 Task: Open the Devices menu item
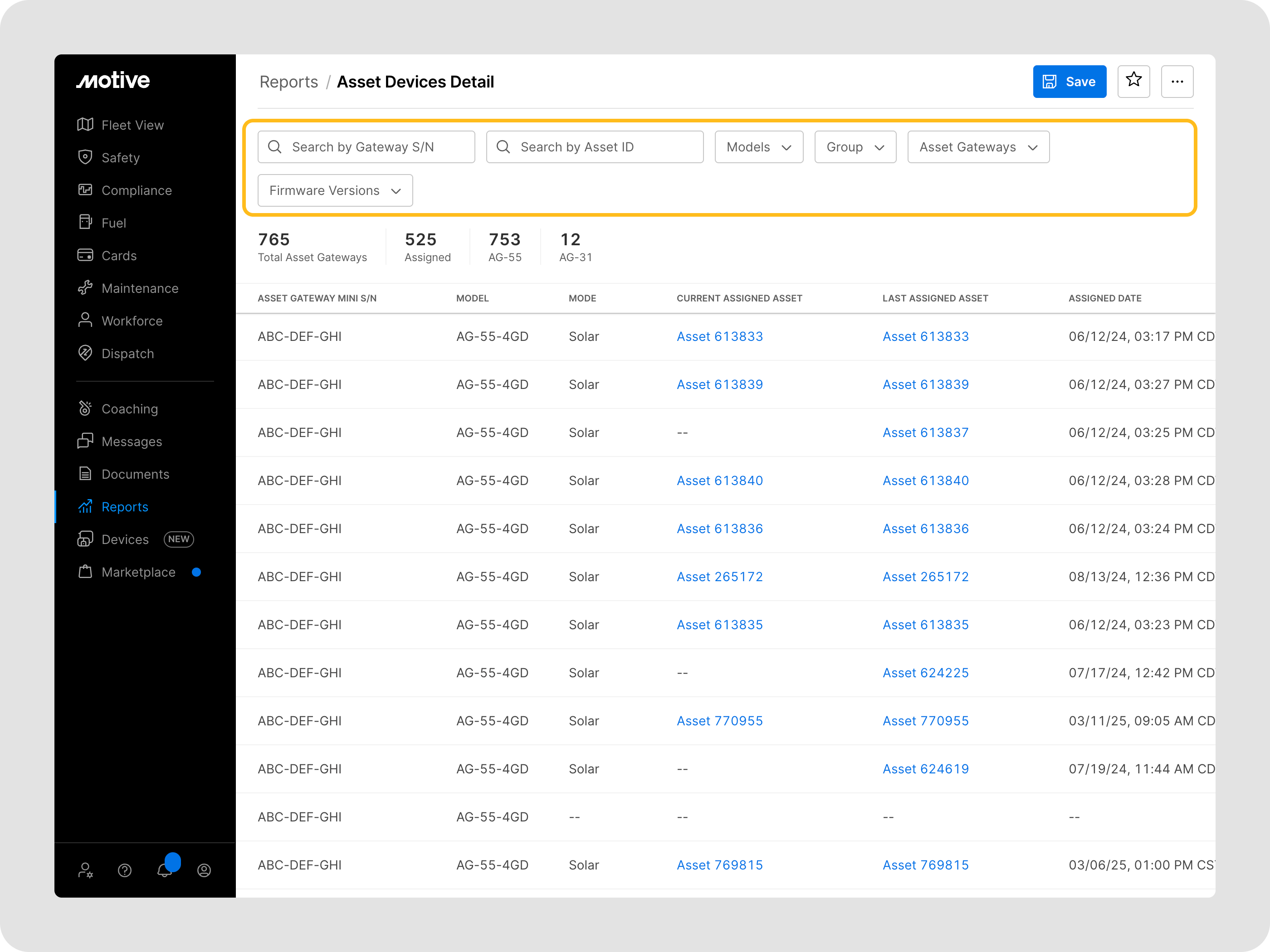pos(125,539)
